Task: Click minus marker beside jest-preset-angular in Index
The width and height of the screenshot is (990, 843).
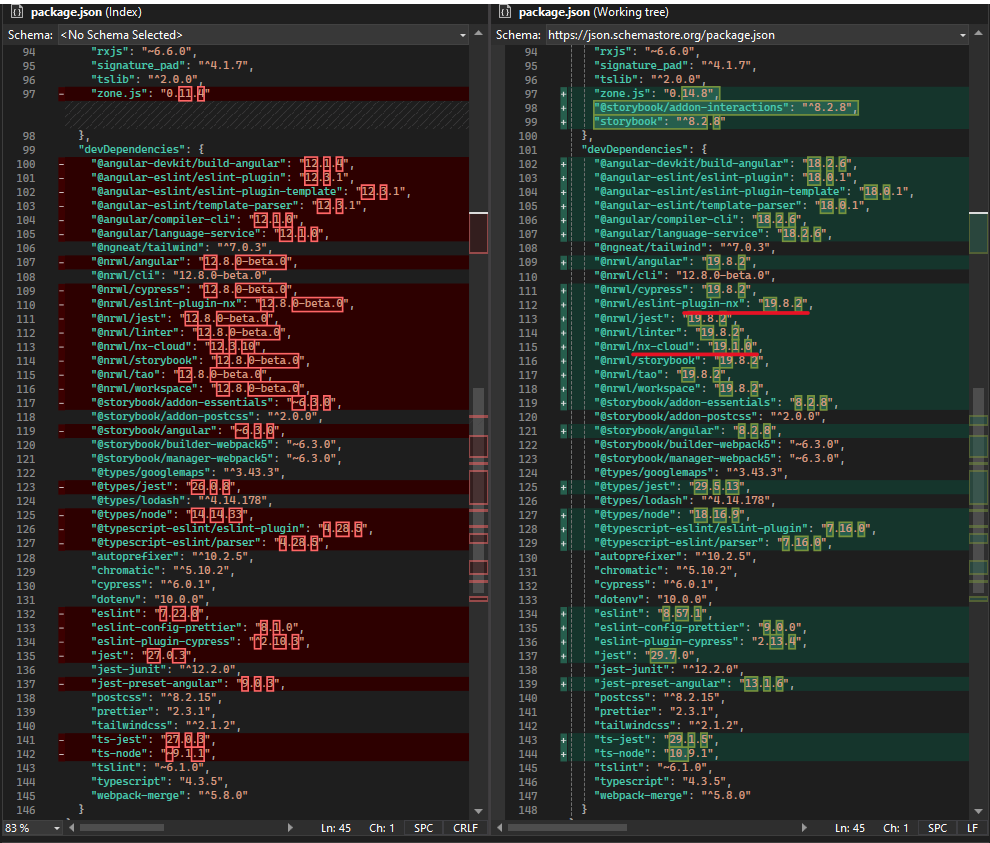Action: pos(62,684)
